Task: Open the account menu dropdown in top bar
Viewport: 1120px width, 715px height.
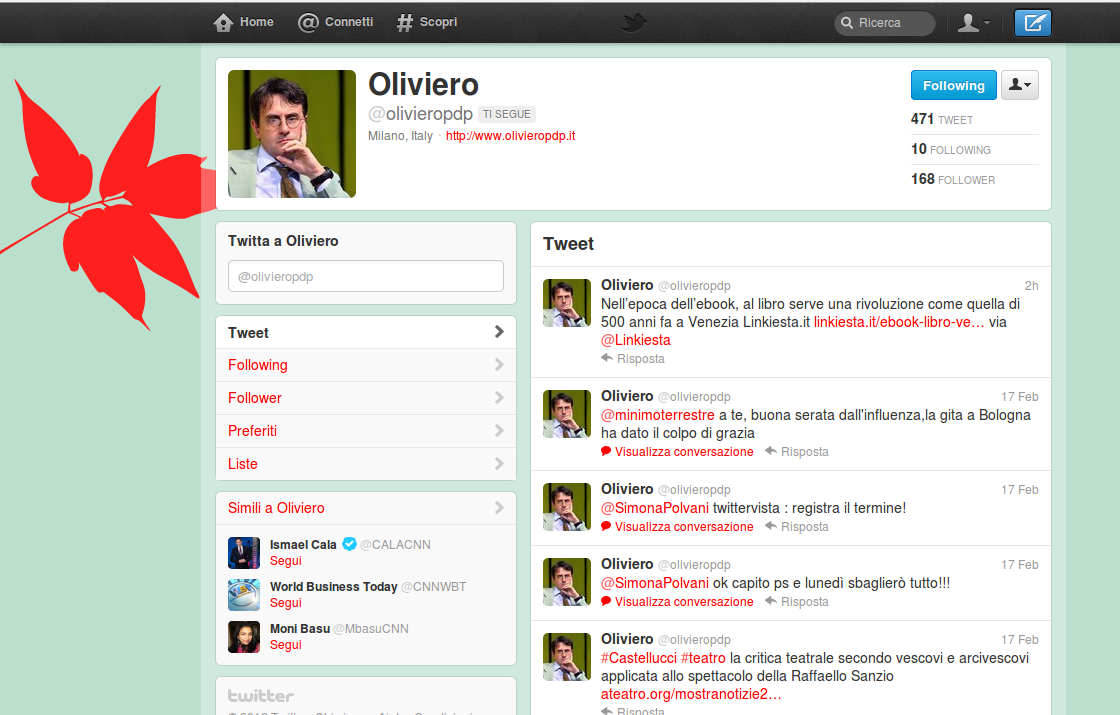Action: [973, 22]
